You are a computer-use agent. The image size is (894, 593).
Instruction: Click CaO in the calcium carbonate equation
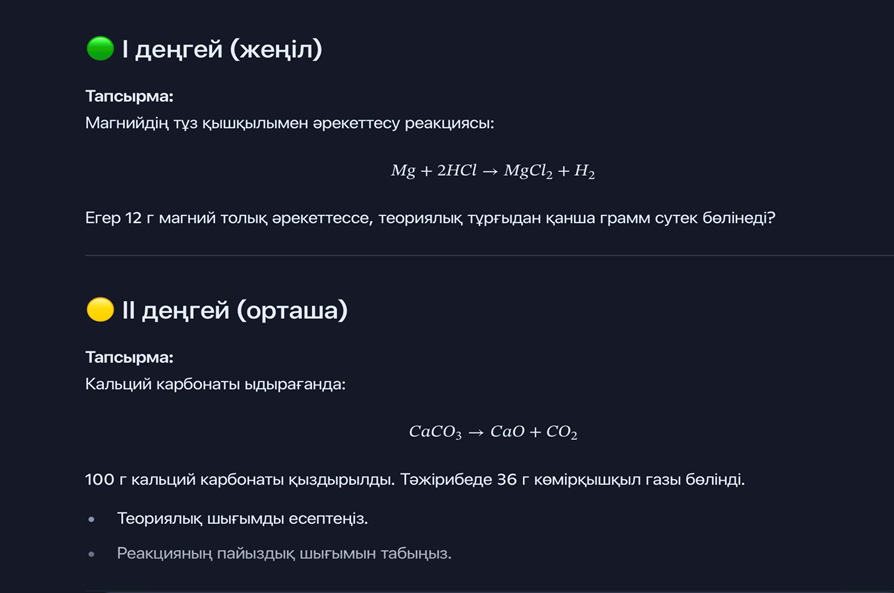(507, 432)
